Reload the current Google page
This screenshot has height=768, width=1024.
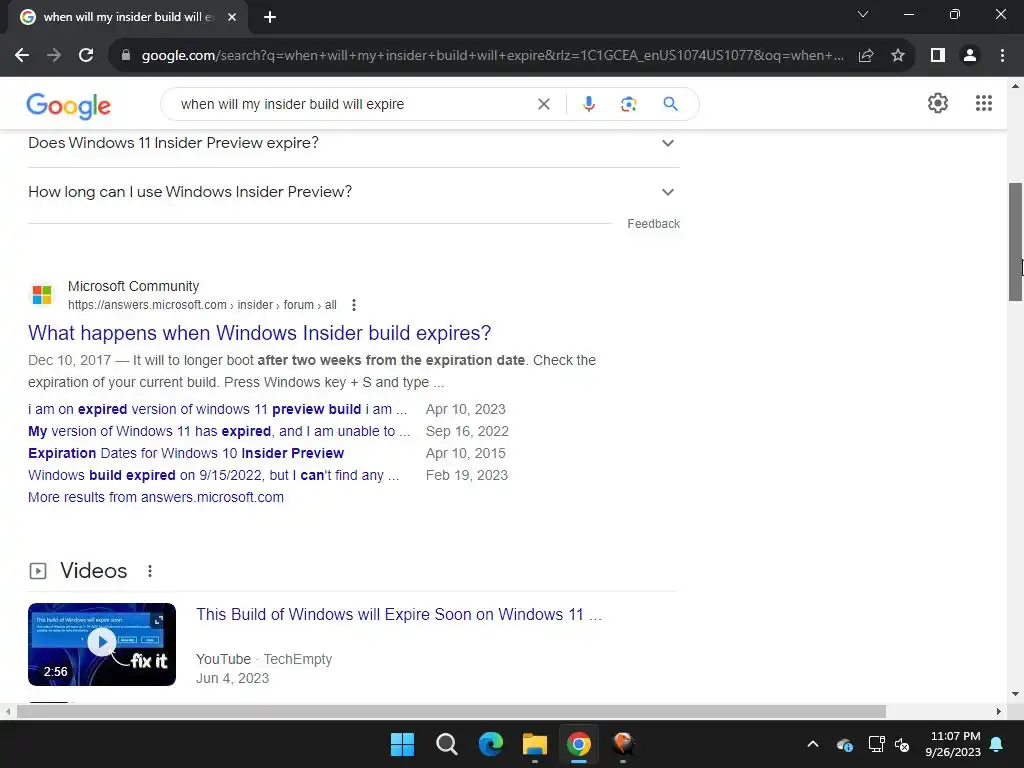pos(86,56)
